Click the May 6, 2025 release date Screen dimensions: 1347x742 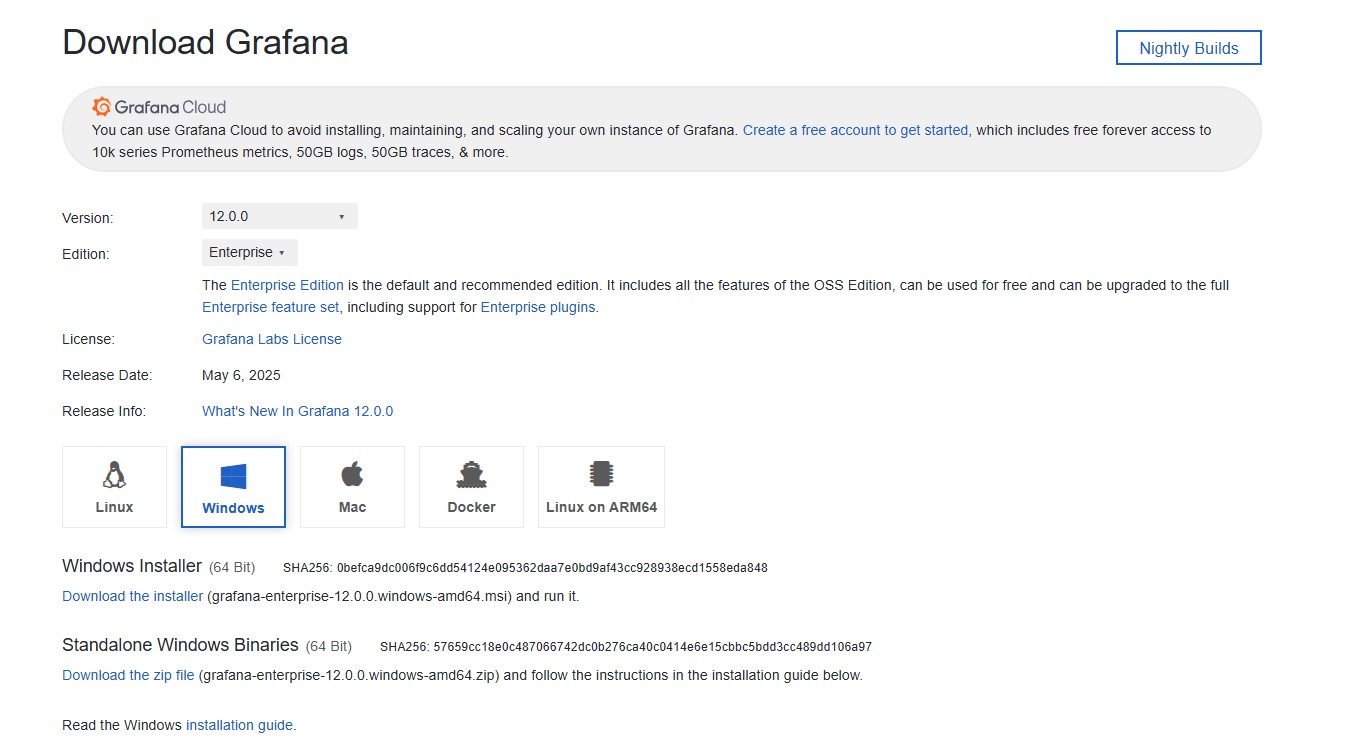(241, 375)
